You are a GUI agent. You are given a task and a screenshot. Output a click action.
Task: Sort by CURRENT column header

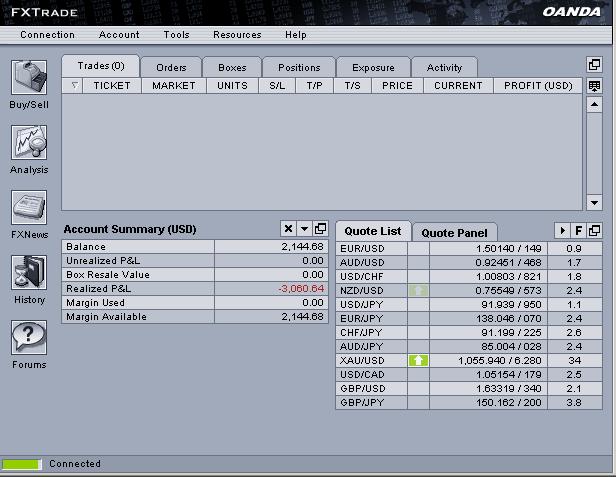click(x=458, y=86)
